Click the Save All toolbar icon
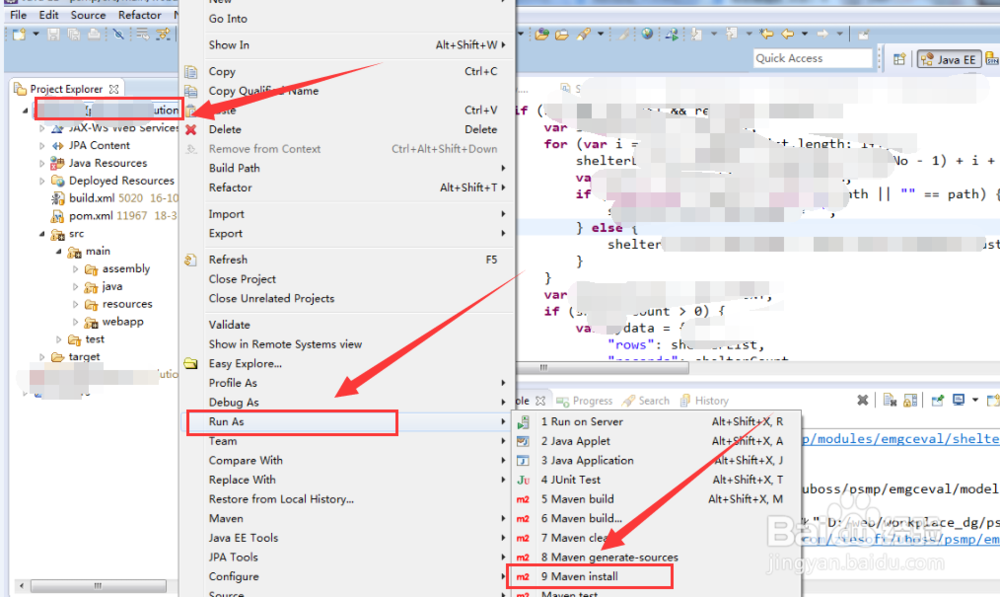The height and width of the screenshot is (597, 1000). tap(73, 34)
